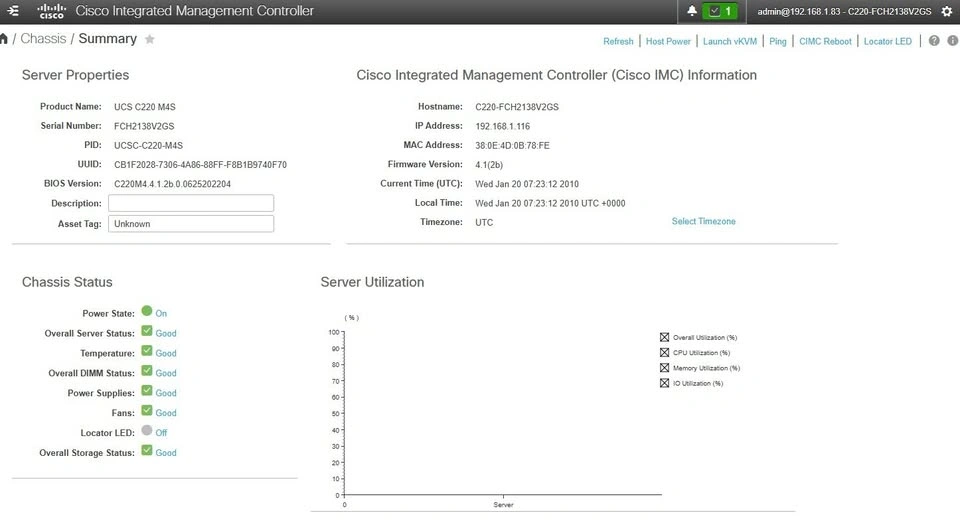
Task: Click Temperature status check icon
Action: 147,351
